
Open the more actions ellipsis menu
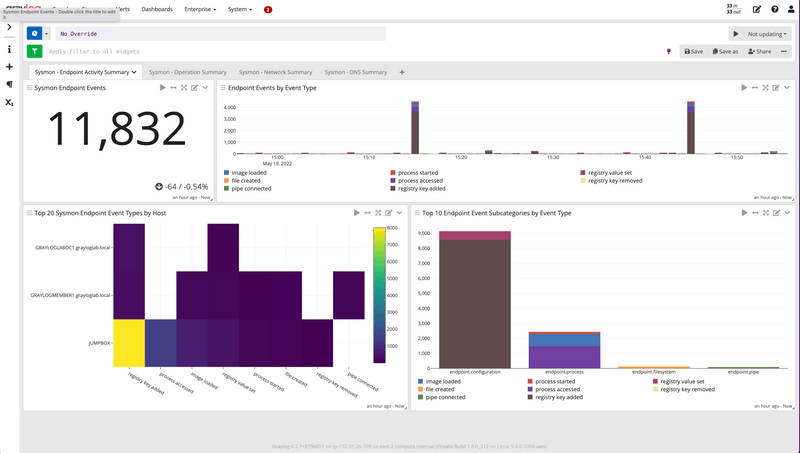coord(784,51)
